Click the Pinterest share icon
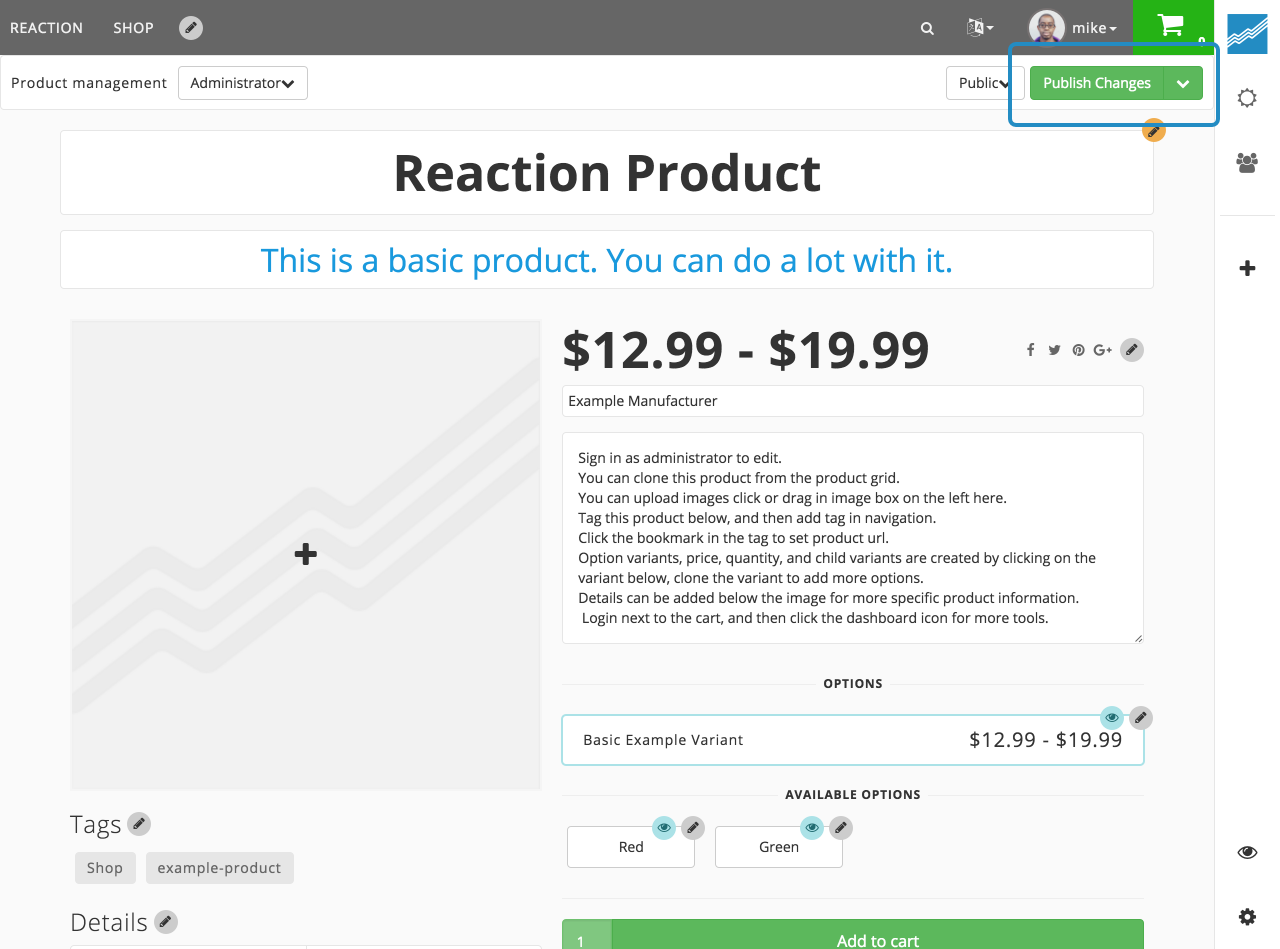Image resolution: width=1280 pixels, height=949 pixels. tap(1078, 350)
